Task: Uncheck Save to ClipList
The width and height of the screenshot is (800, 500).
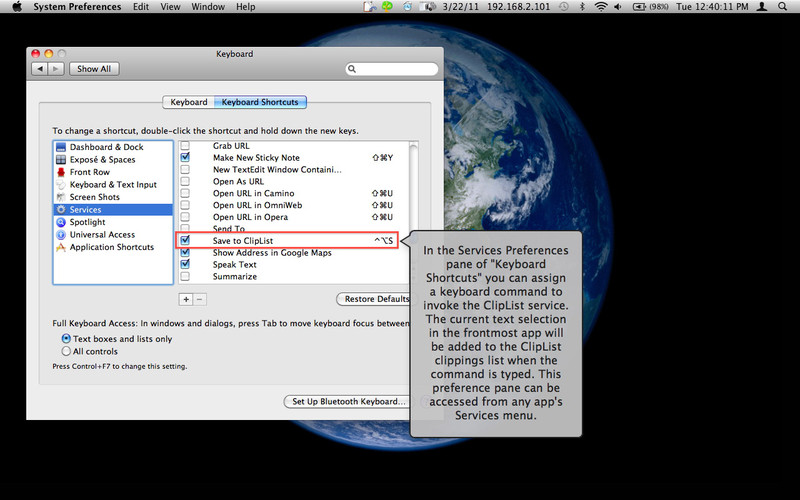Action: pos(185,240)
